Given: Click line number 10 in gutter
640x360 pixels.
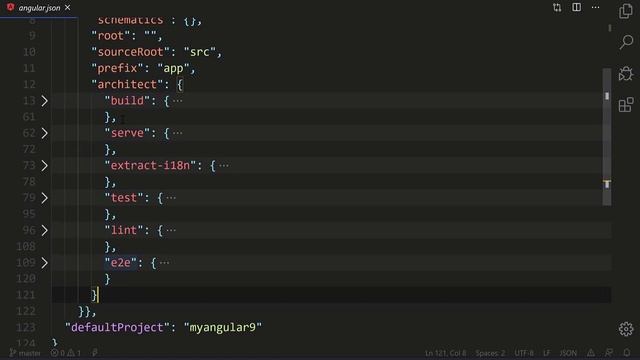Looking at the screenshot, I should tap(29, 52).
